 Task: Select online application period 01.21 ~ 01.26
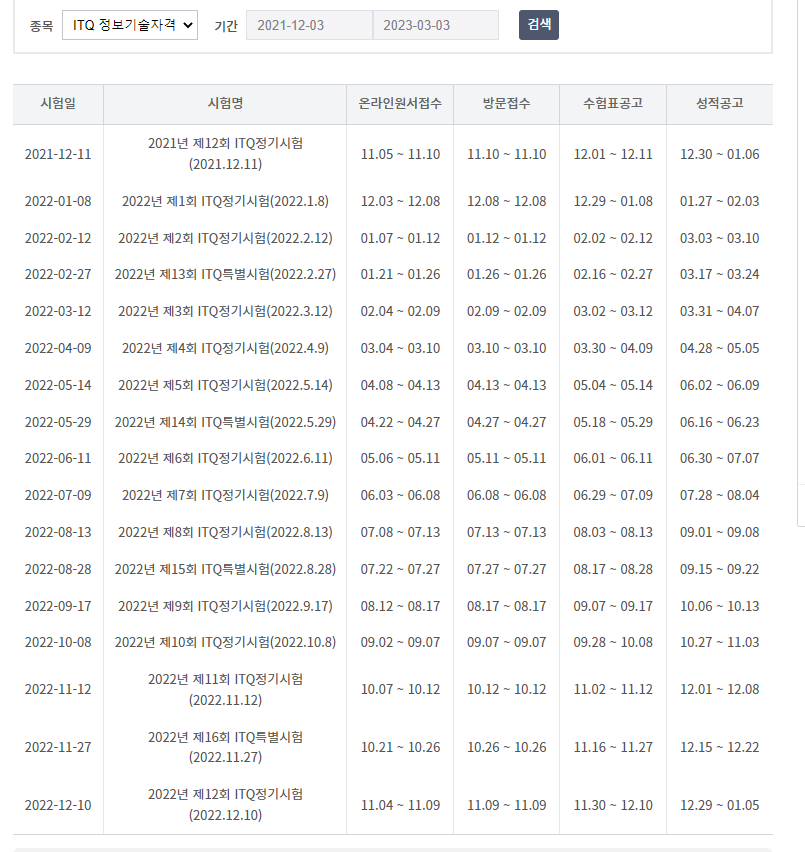[x=400, y=274]
